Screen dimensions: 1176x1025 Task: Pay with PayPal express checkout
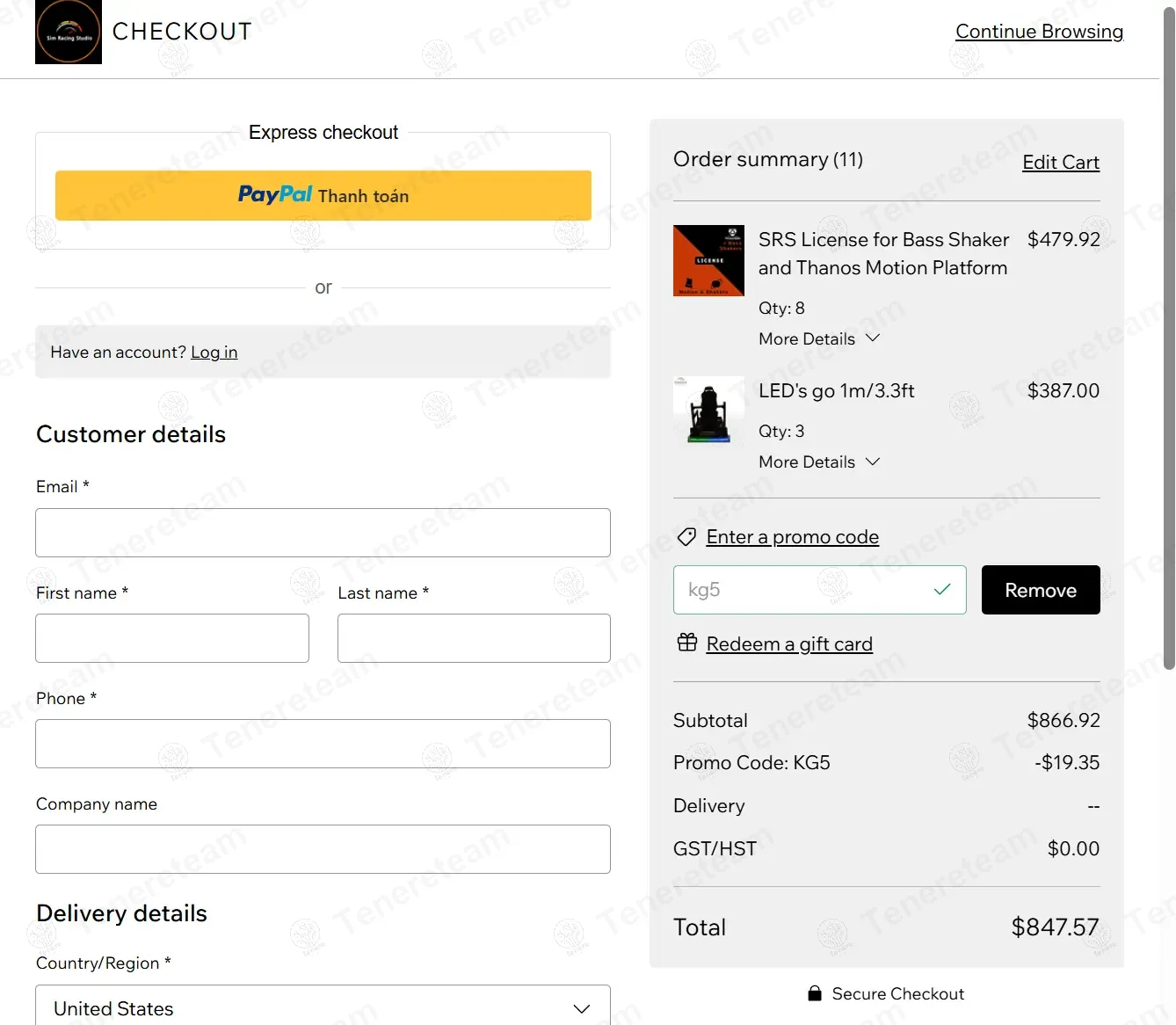coord(323,195)
